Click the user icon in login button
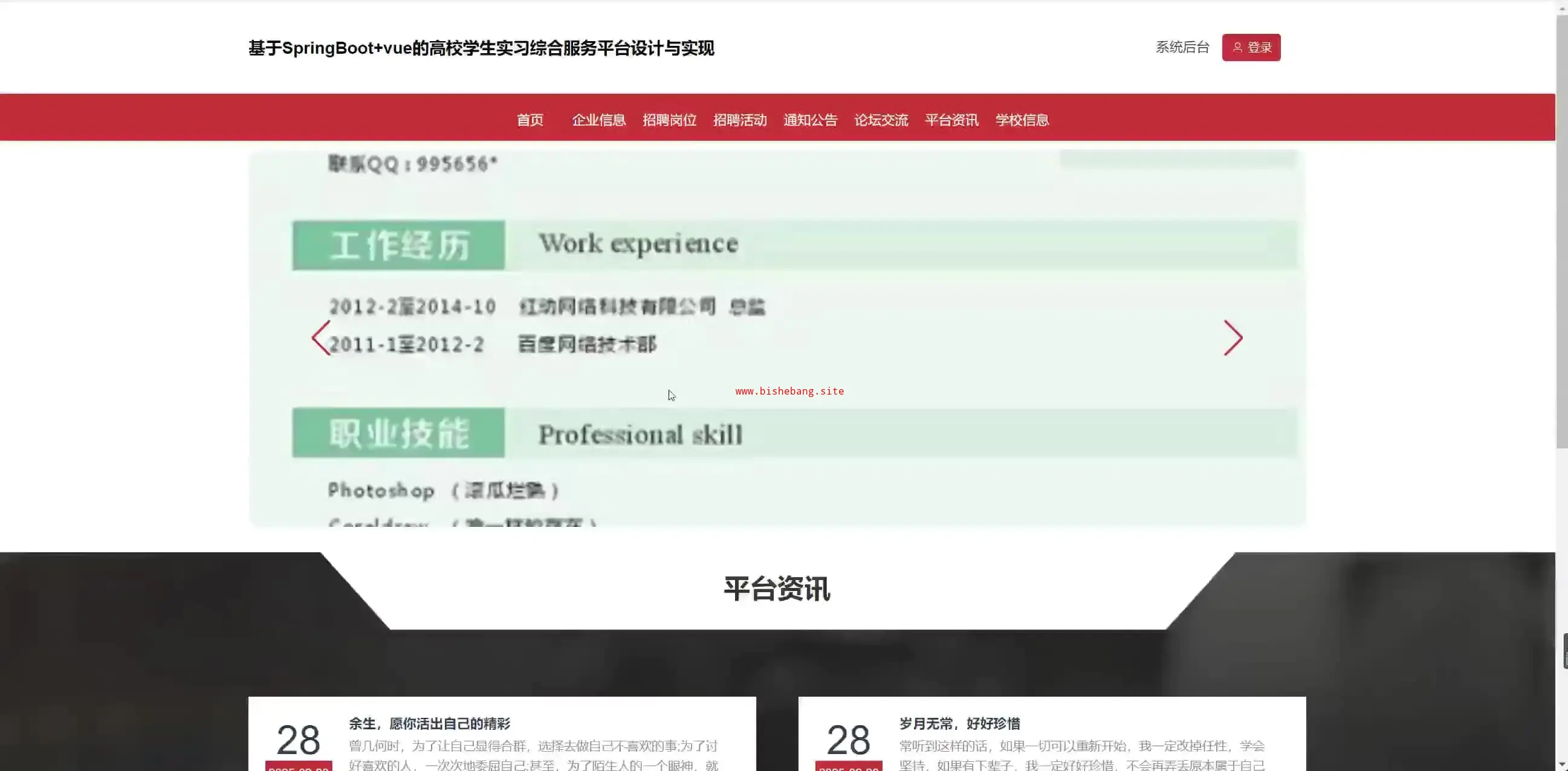 click(1237, 48)
